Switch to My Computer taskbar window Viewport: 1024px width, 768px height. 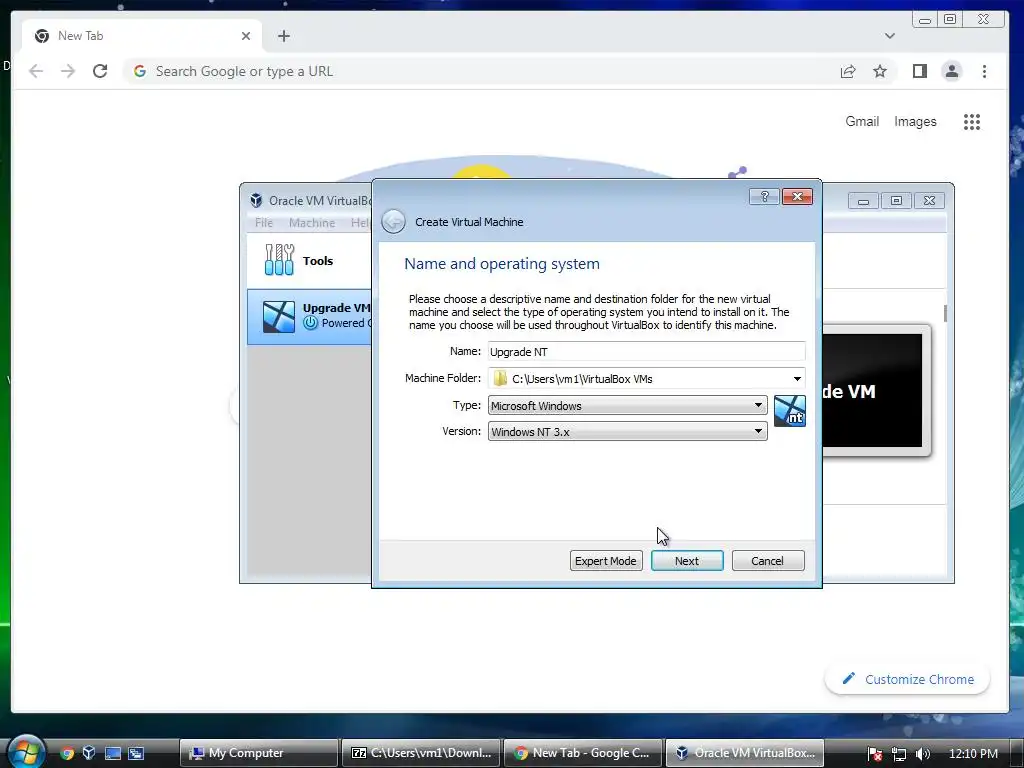click(259, 753)
